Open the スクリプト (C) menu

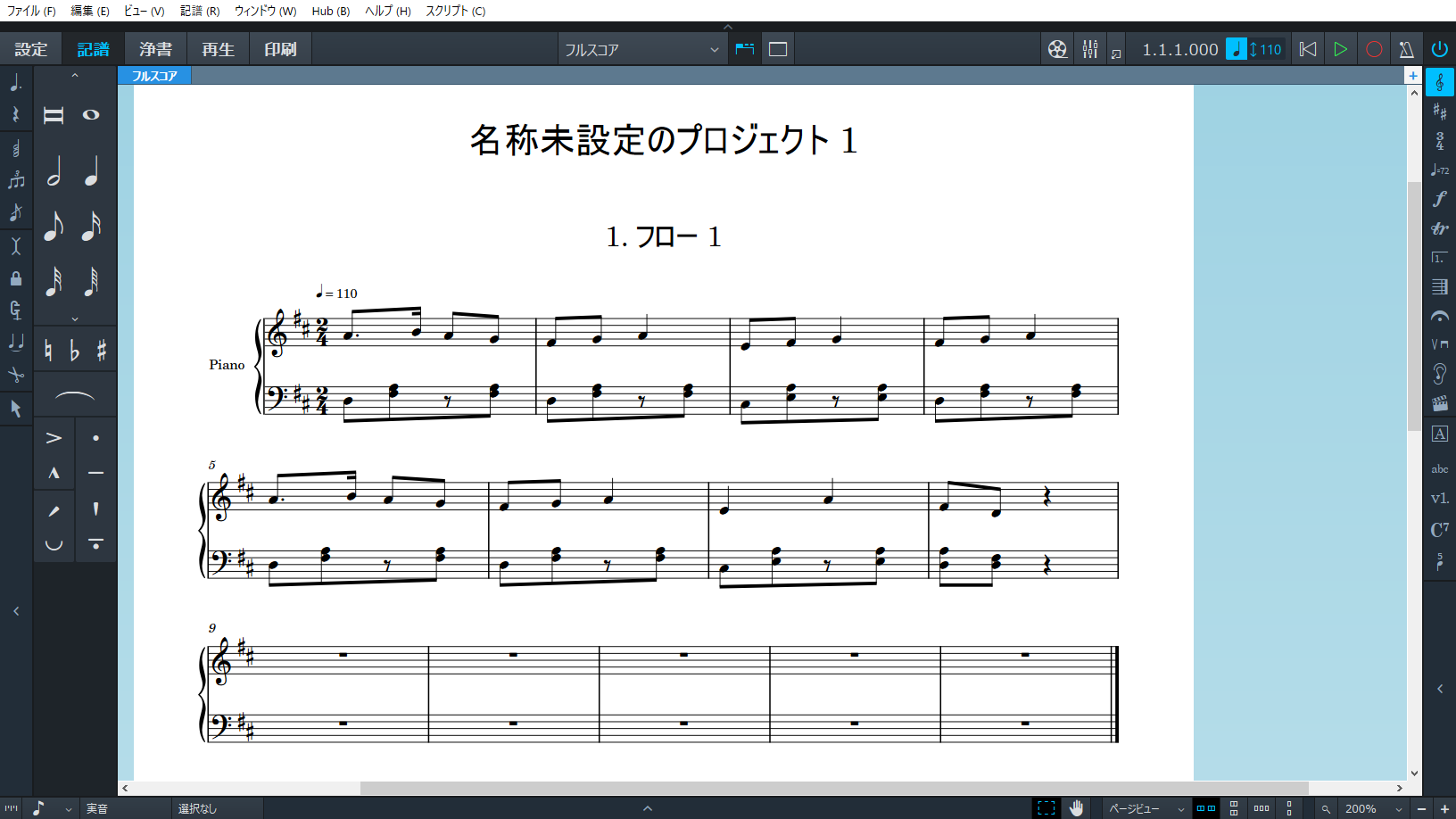coord(455,11)
